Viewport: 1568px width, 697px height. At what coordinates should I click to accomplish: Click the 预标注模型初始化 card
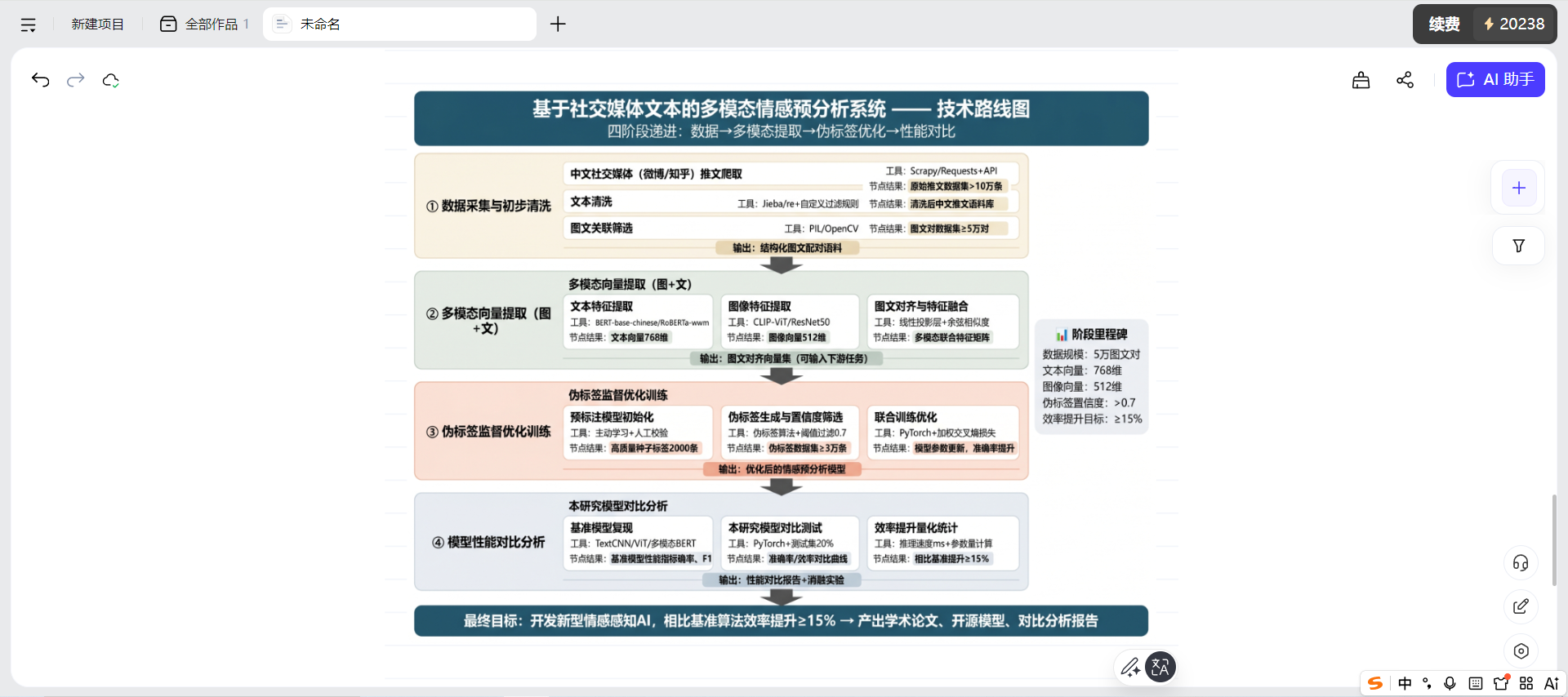638,433
